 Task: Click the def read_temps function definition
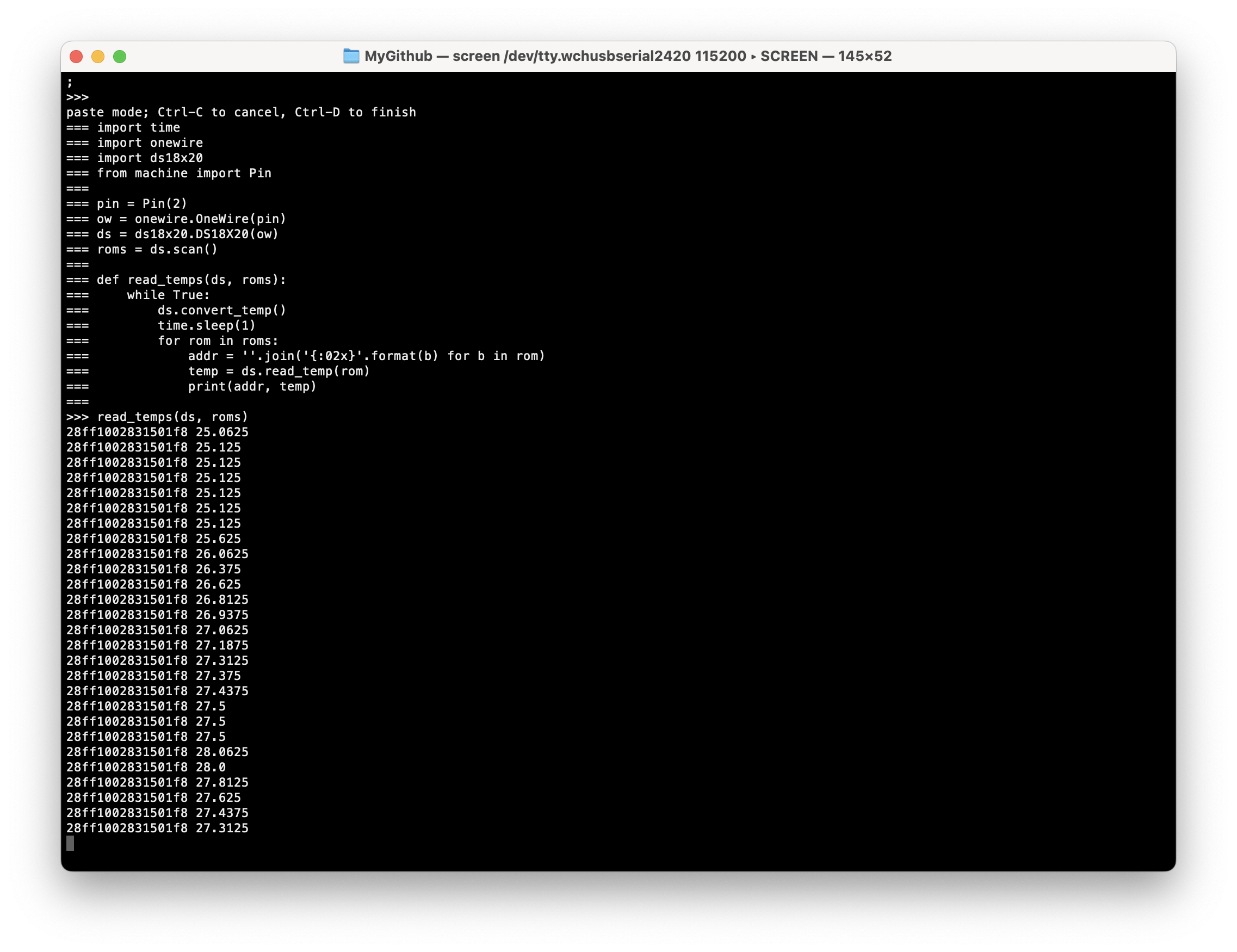[x=191, y=280]
